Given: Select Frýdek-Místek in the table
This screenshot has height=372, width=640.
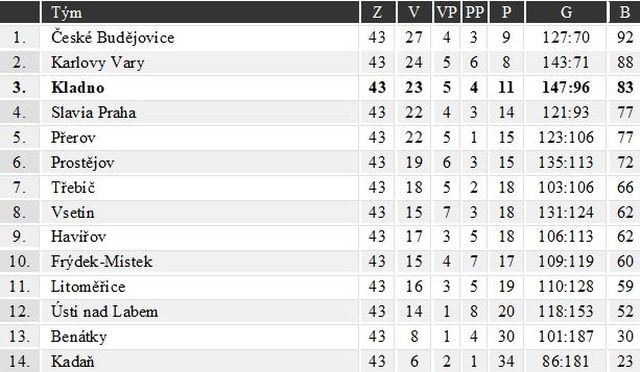Looking at the screenshot, I should pyautogui.click(x=102, y=262).
